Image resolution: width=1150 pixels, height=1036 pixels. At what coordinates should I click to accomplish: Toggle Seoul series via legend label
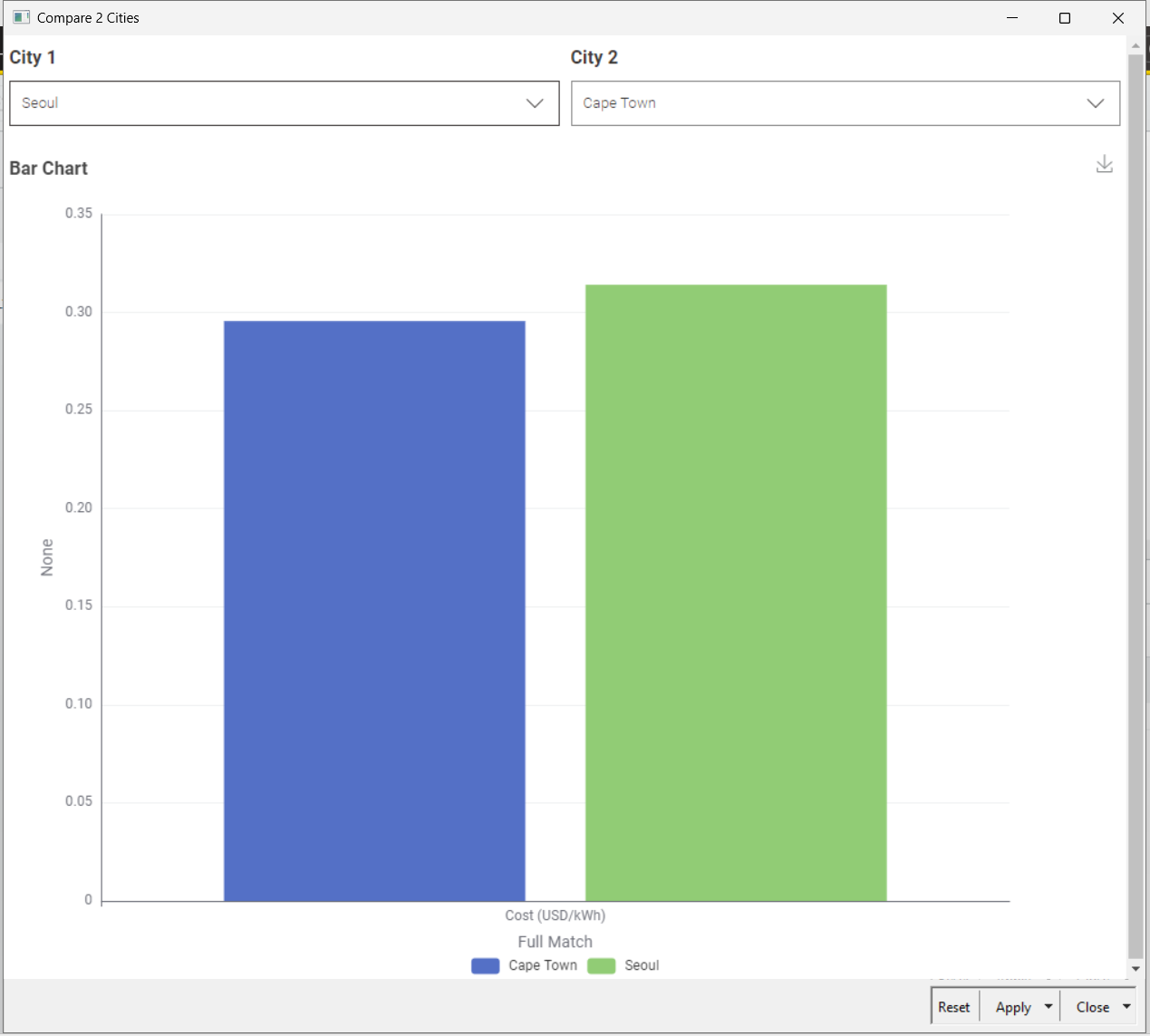pos(642,966)
